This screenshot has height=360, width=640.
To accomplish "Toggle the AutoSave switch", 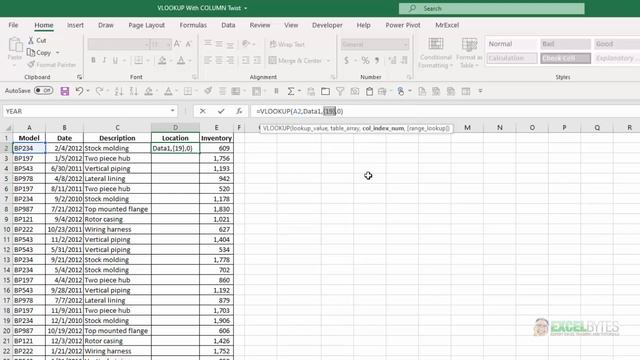I will tap(43, 91).
